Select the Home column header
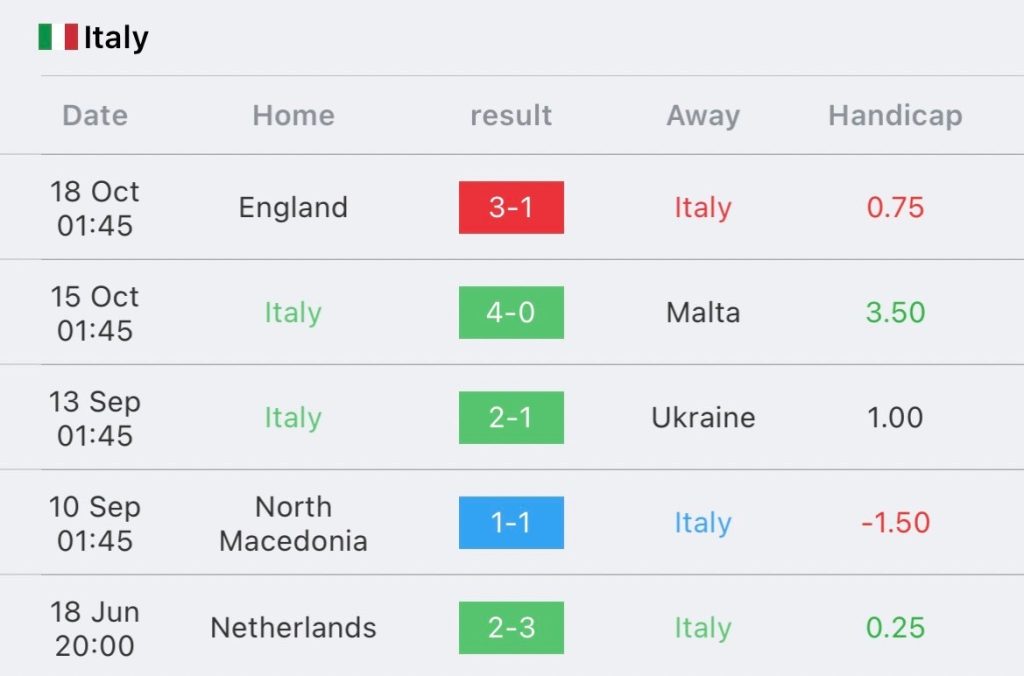The image size is (1024, 676). tap(293, 116)
